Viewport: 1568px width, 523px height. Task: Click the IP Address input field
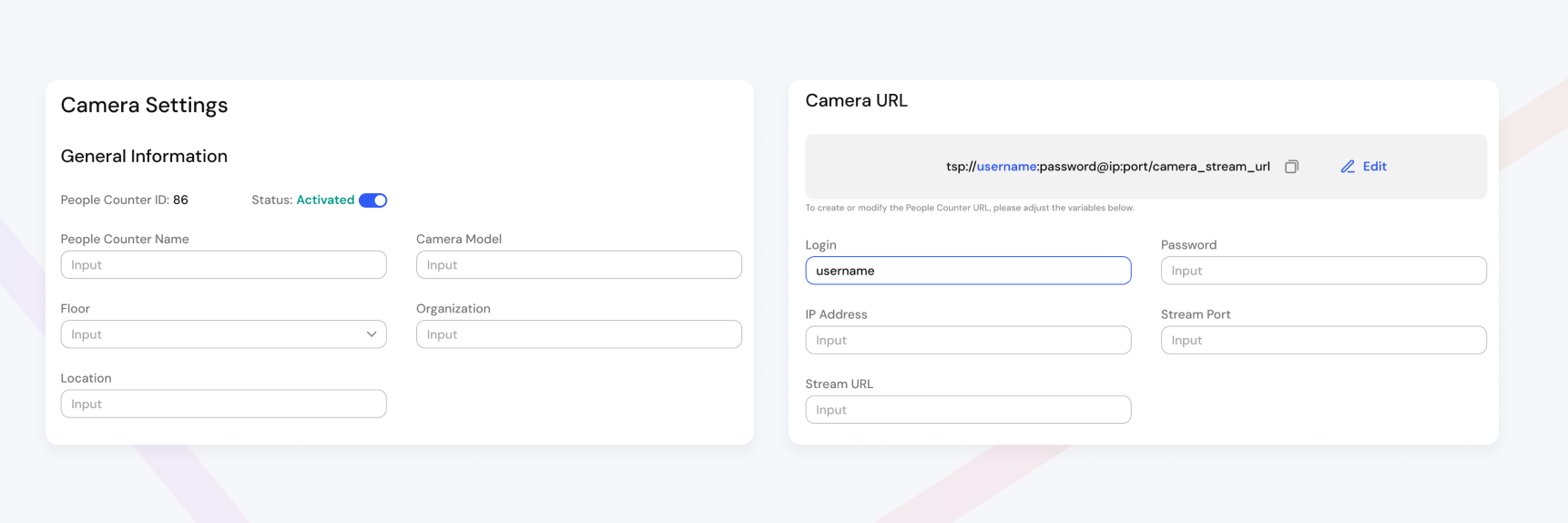point(968,340)
